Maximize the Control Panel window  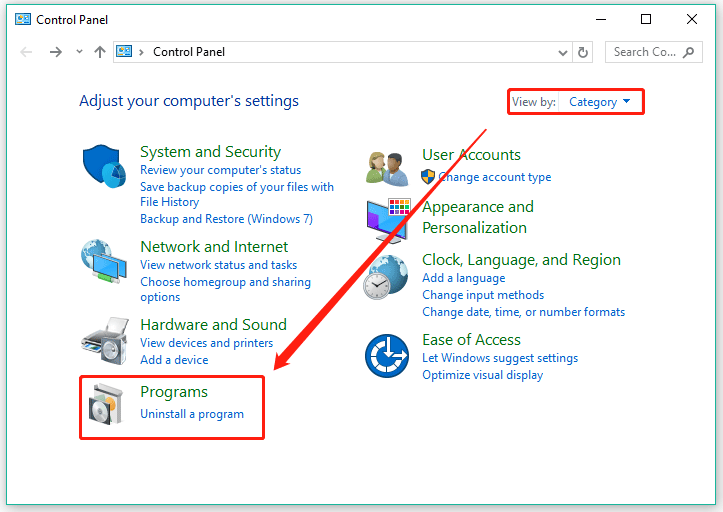[646, 19]
